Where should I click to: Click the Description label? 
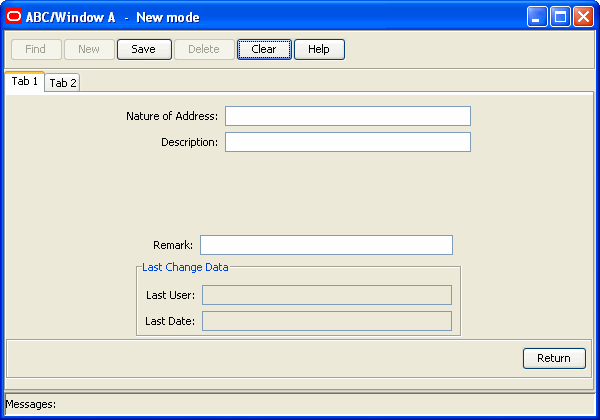click(x=189, y=142)
